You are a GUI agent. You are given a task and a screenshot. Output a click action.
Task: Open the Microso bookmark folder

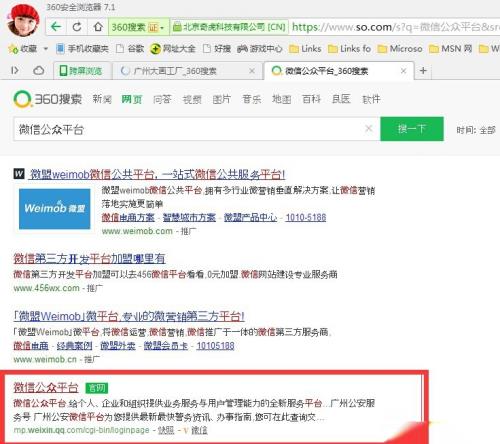pos(400,49)
